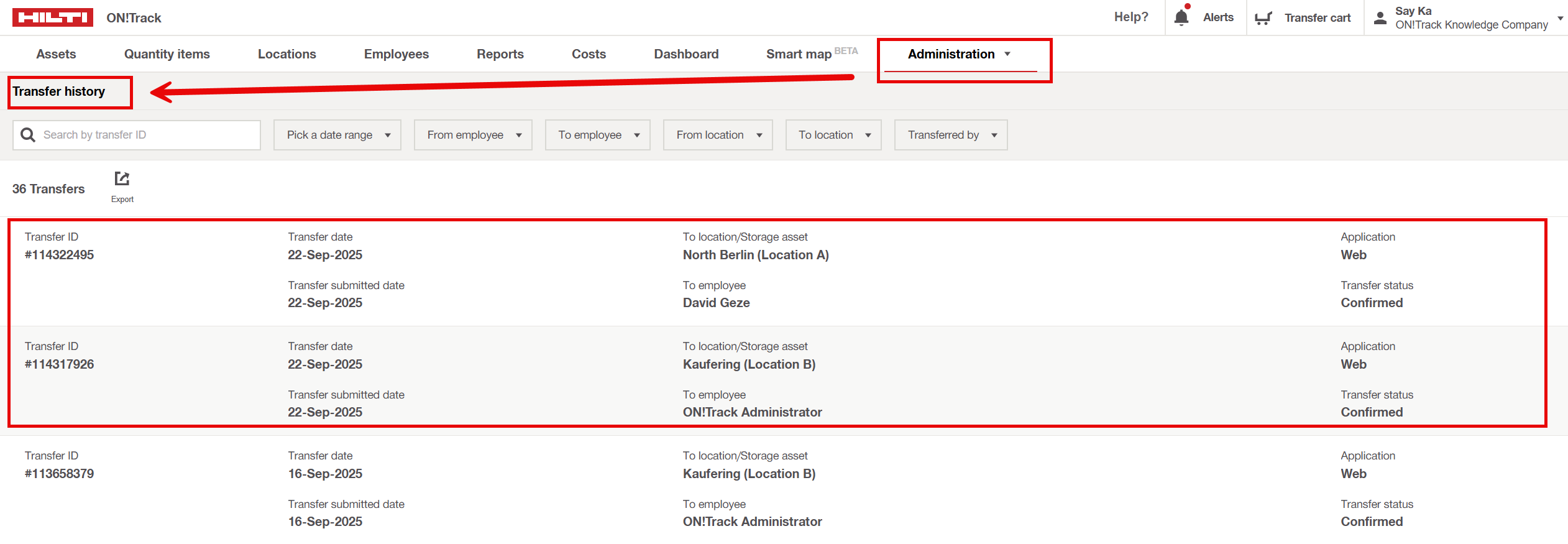Click the 16-Sep-2025 transfer date
1568x544 pixels.
[x=325, y=474]
